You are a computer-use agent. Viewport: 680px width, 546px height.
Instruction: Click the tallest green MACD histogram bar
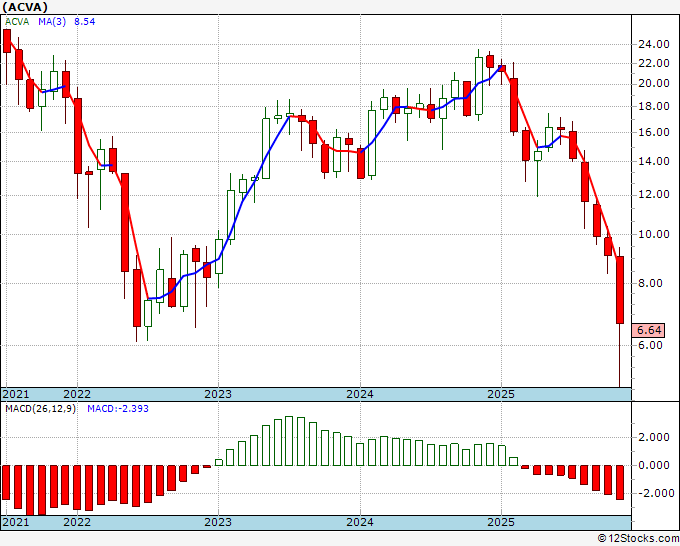(289, 441)
